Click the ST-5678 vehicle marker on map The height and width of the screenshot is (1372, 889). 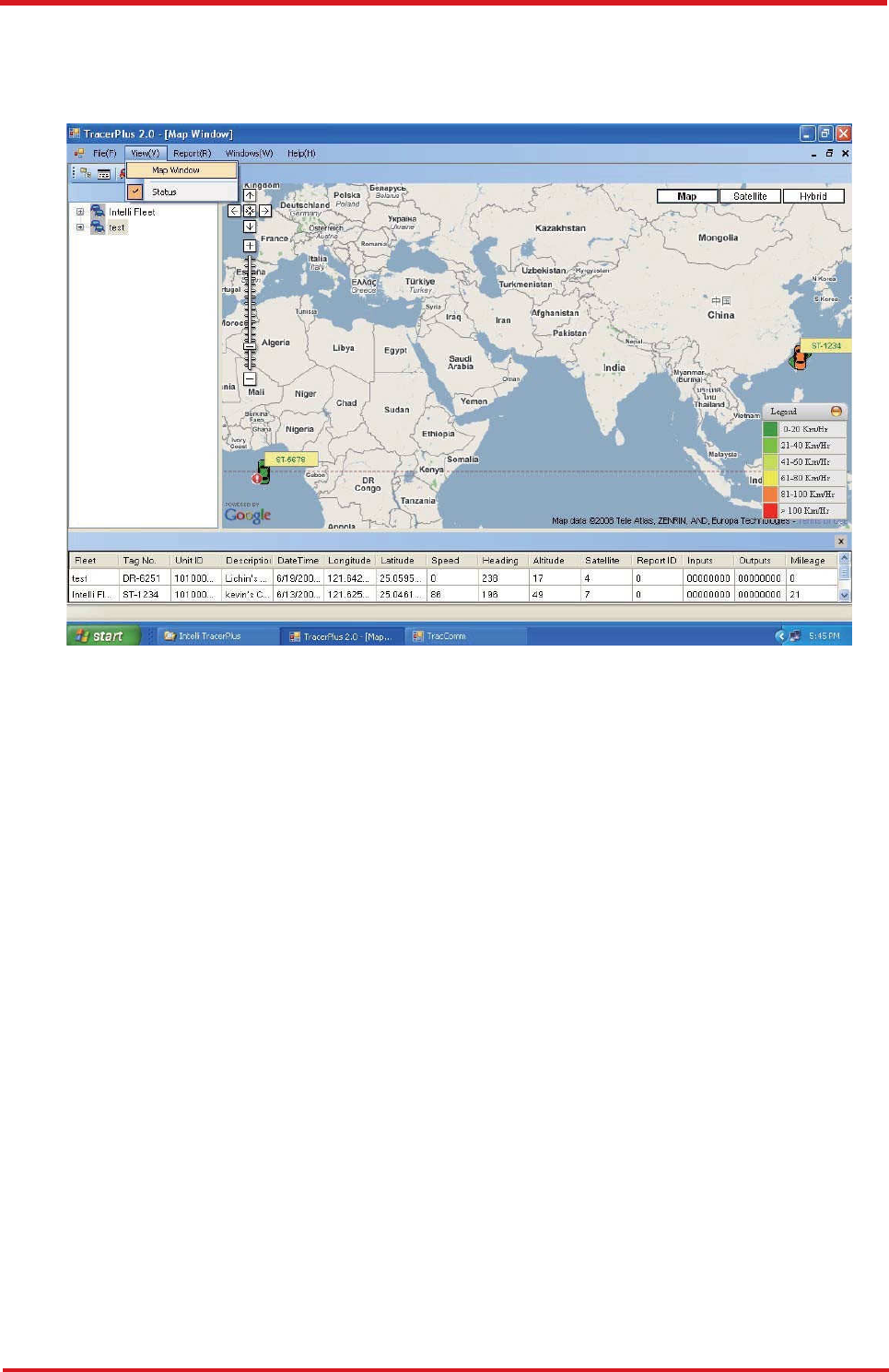coord(263,473)
